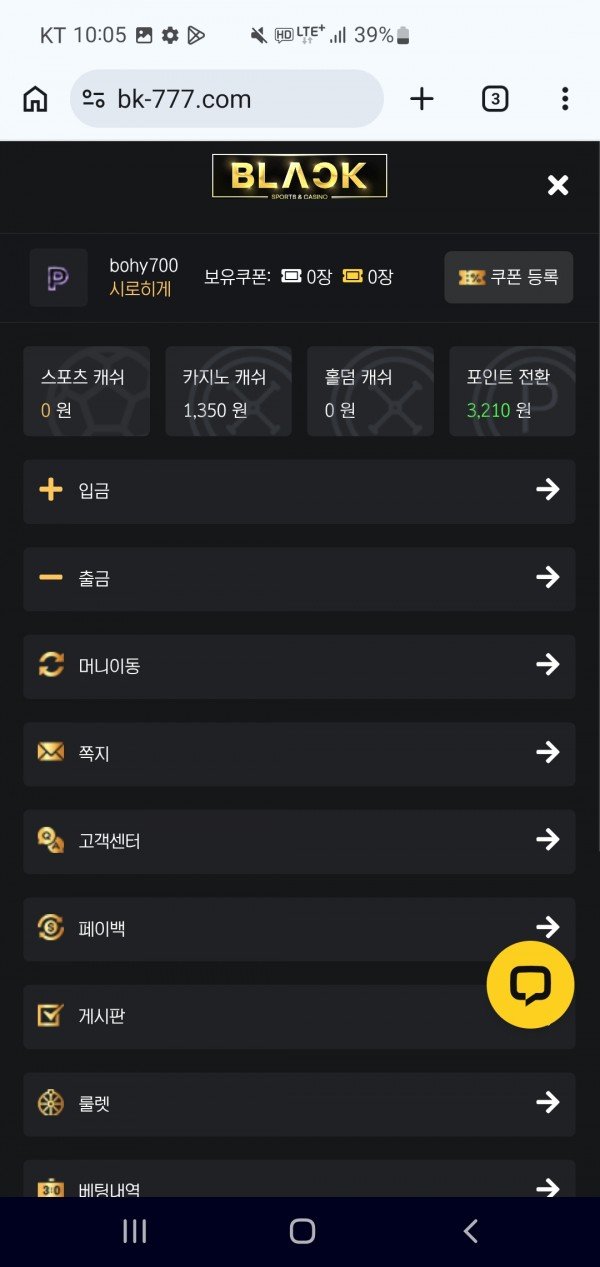Screen dimensions: 600x1267
Task: Convert points via the 3,210 won card
Action: click(512, 391)
